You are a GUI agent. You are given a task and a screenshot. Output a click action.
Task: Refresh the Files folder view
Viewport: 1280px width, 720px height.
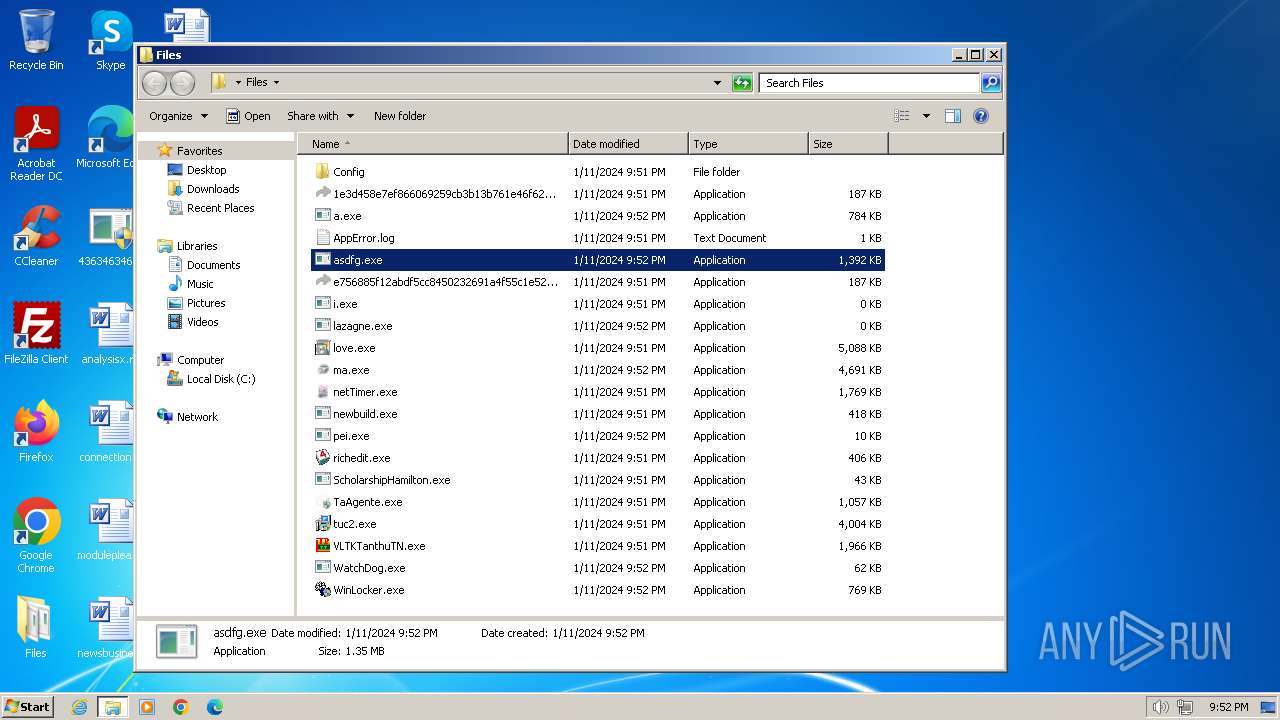pos(742,83)
